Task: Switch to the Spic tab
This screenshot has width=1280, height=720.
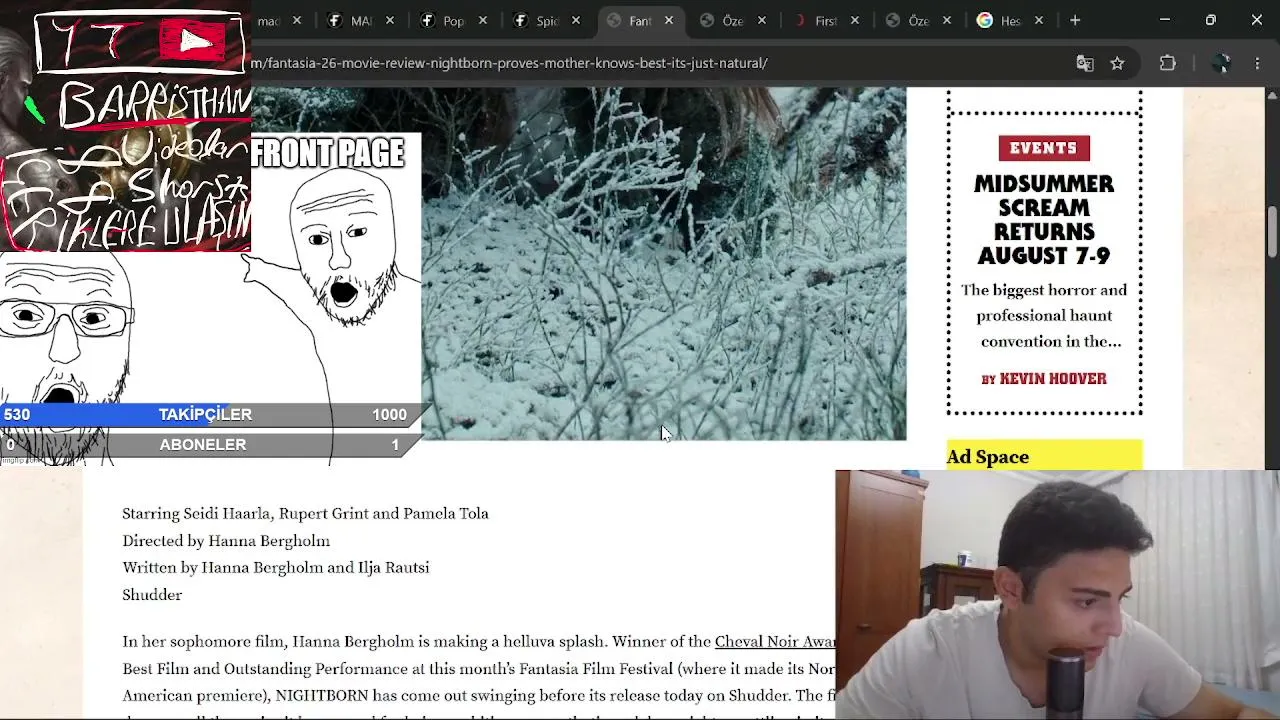Action: pyautogui.click(x=546, y=20)
